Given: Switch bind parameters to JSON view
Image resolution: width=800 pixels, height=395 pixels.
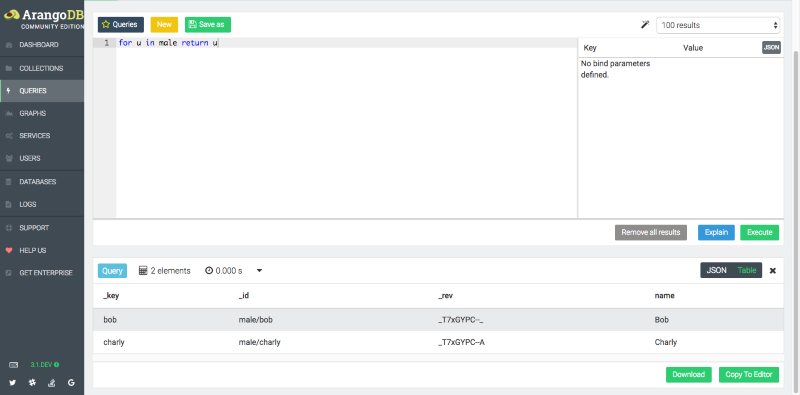Looking at the screenshot, I should point(771,47).
